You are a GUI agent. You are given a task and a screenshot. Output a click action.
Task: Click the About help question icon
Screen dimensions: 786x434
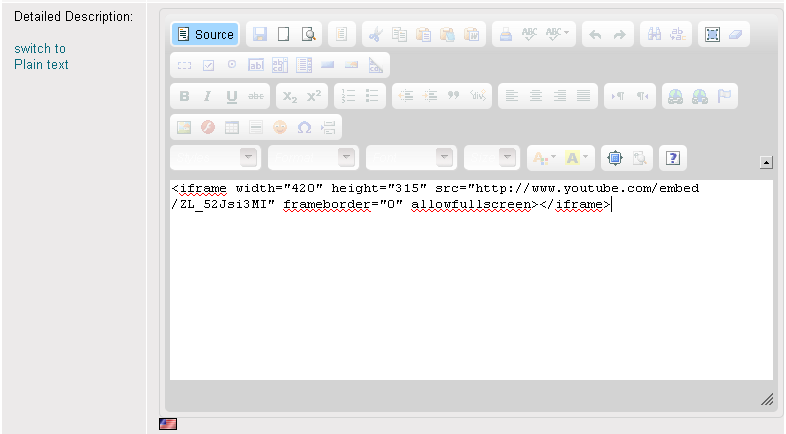[x=674, y=157]
